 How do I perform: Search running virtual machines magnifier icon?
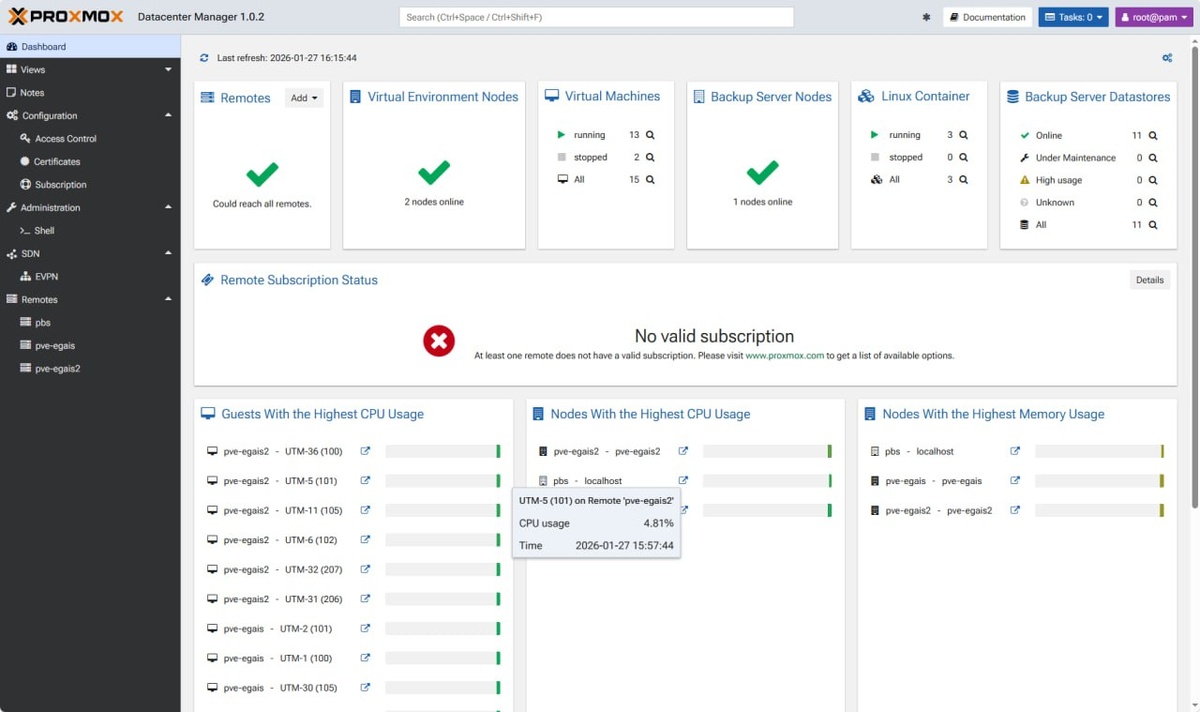[650, 135]
